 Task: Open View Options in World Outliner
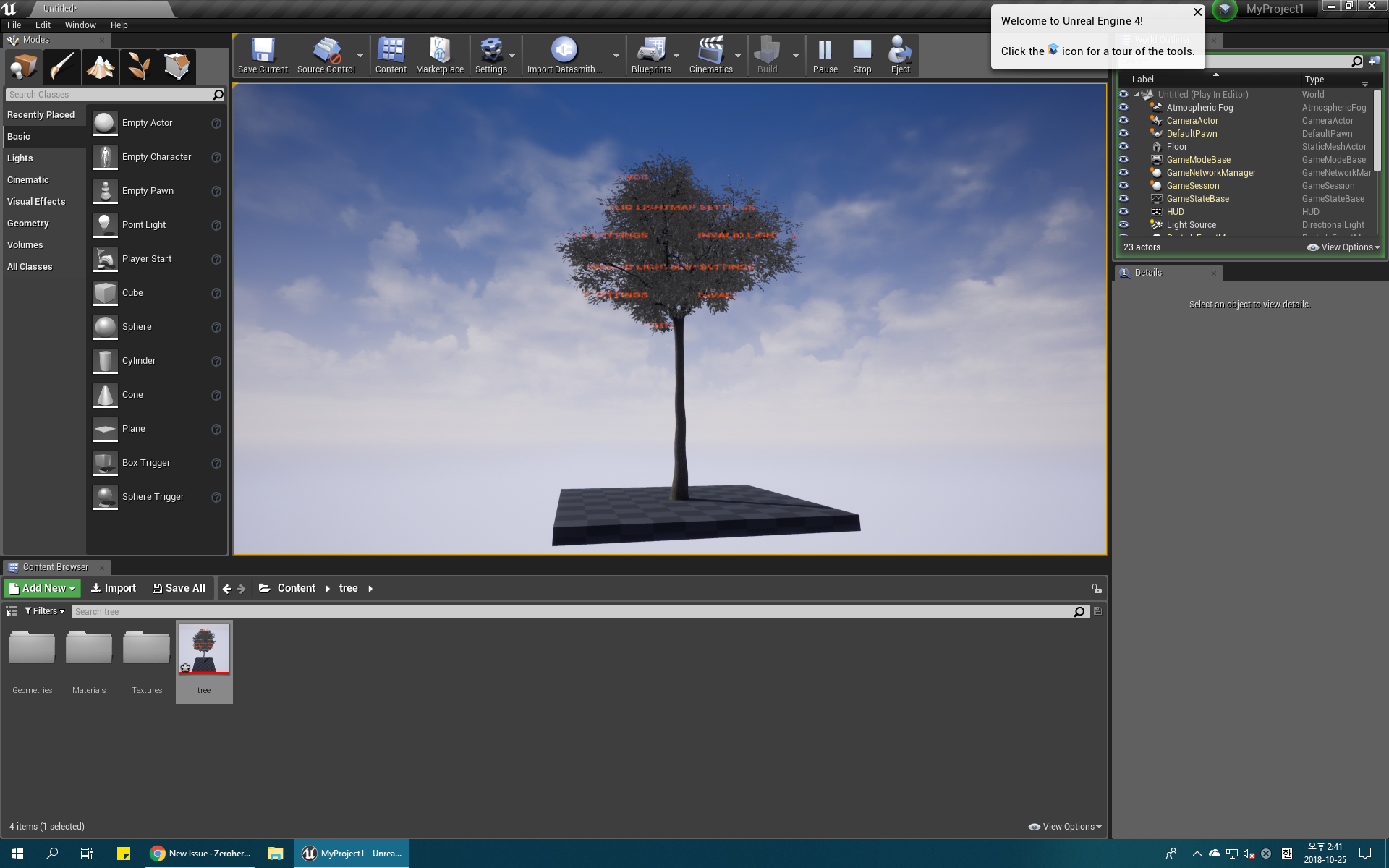click(x=1344, y=247)
